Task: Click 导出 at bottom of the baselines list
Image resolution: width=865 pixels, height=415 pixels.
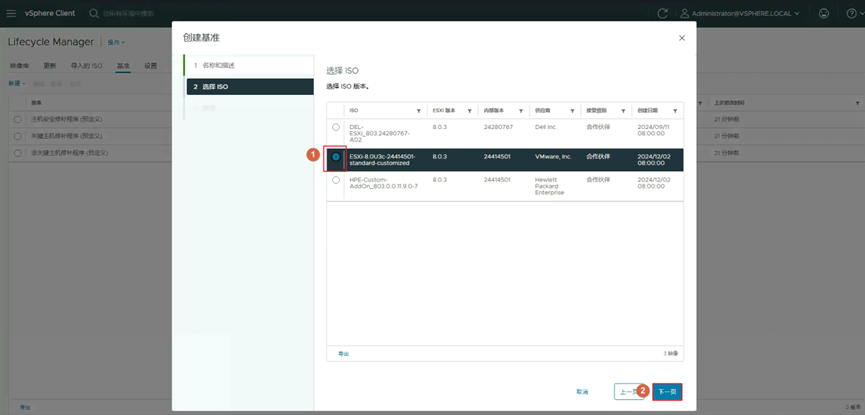Action: 25,407
